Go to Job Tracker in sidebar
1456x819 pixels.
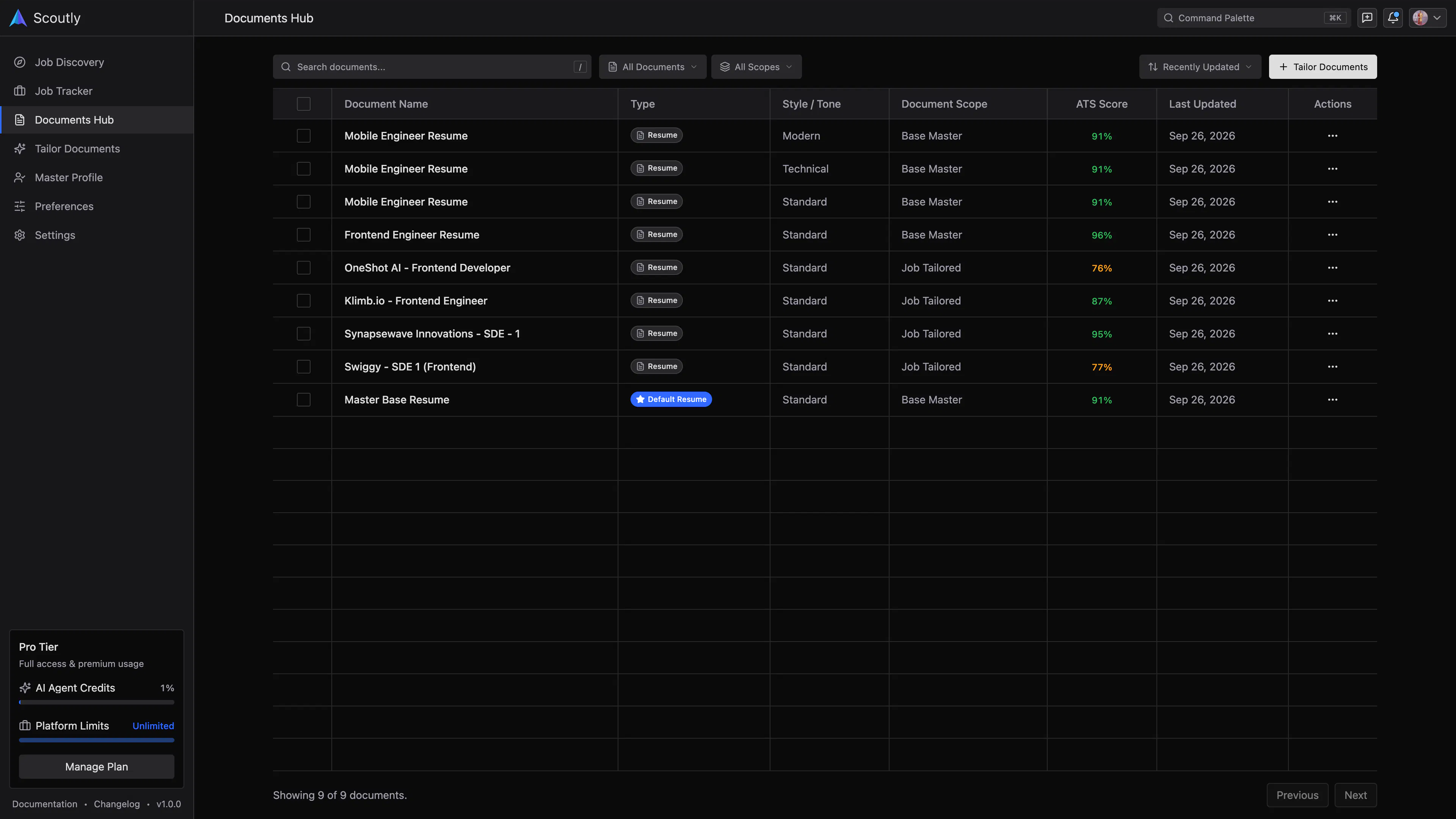pyautogui.click(x=97, y=91)
